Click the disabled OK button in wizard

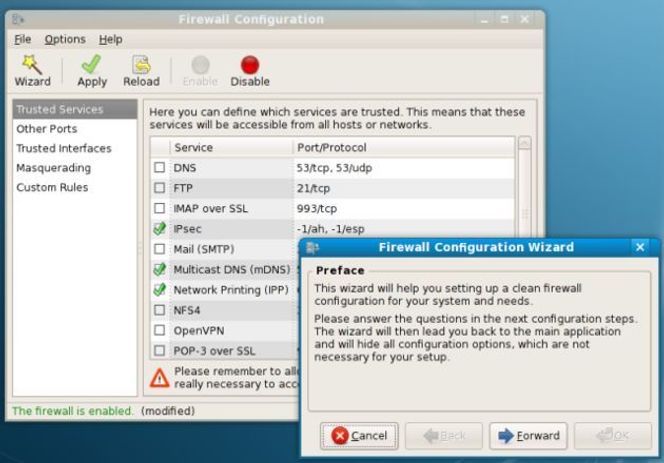pyautogui.click(x=612, y=435)
